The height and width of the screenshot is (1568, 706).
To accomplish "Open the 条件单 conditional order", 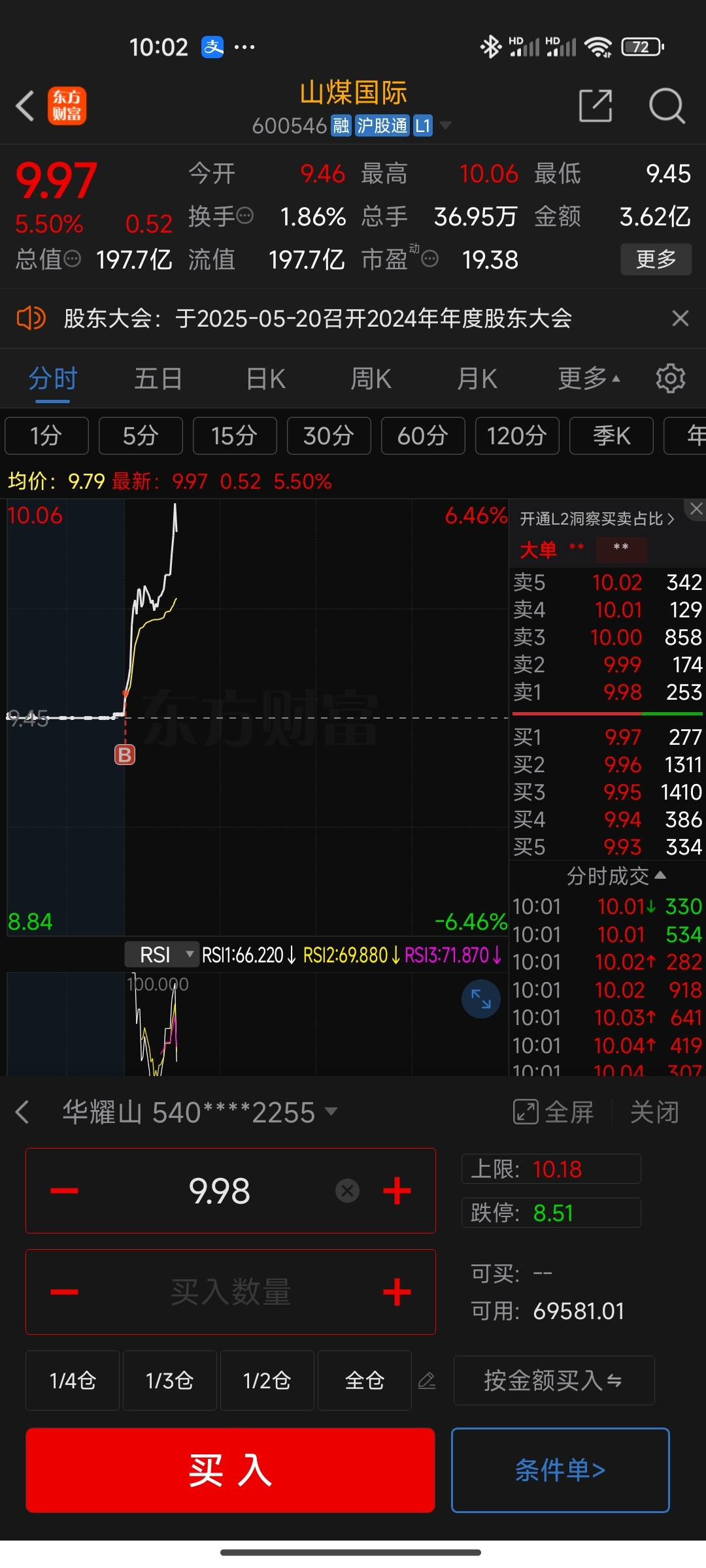I will tap(560, 1470).
